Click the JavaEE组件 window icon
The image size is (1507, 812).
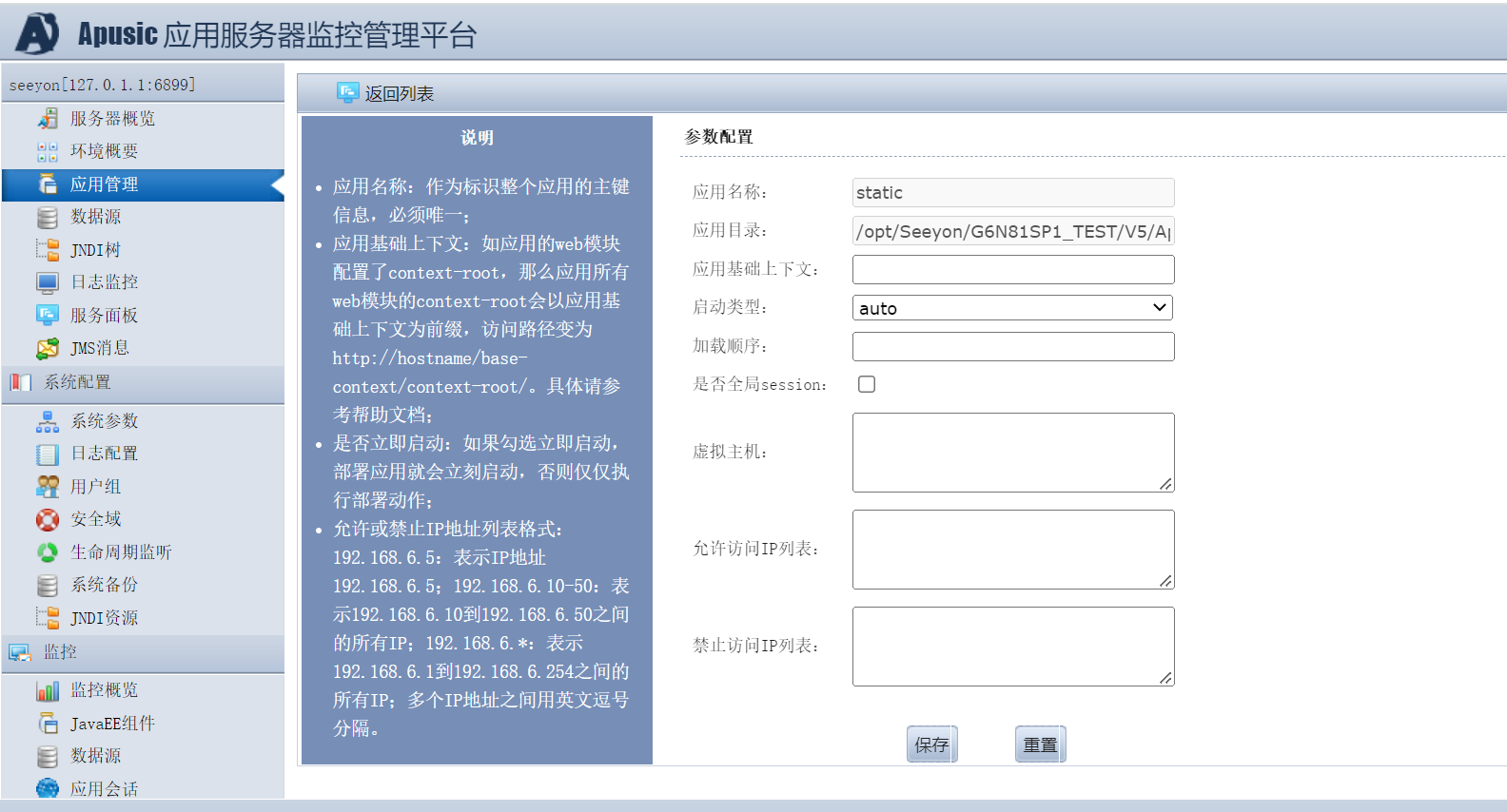[x=48, y=724]
